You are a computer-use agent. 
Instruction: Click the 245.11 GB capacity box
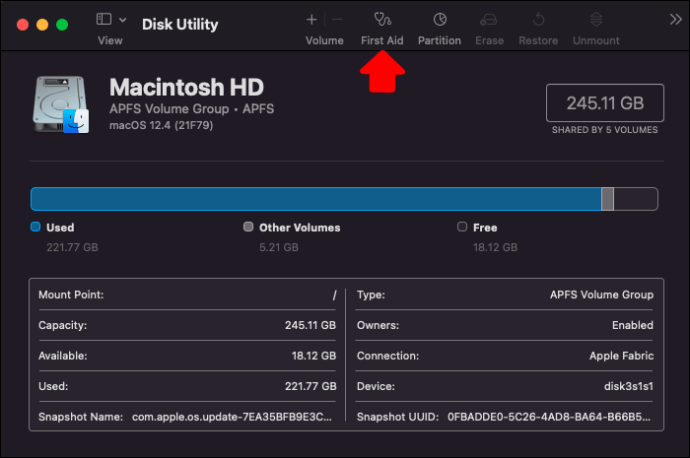[602, 103]
